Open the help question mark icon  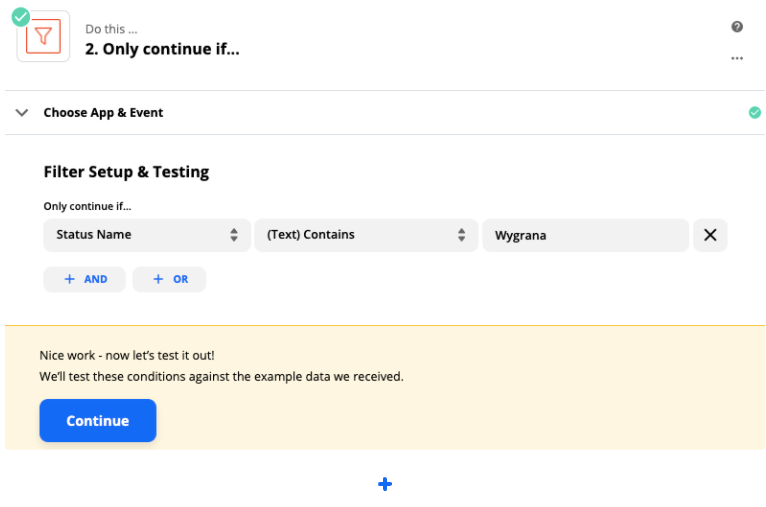tap(737, 26)
